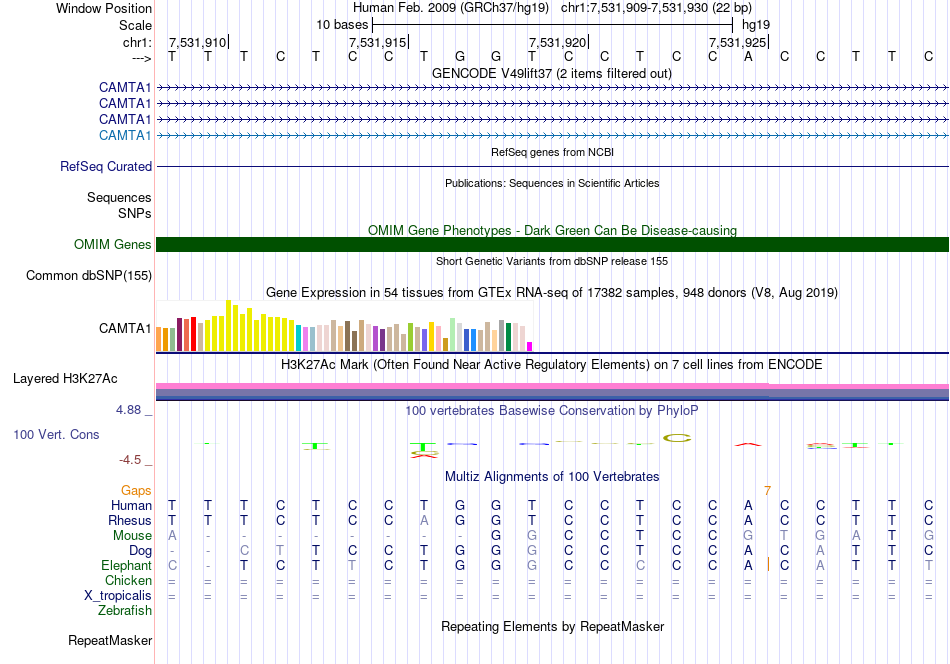
Task: Click the pink Layered H3K27Ac signal band
Action: point(552,387)
